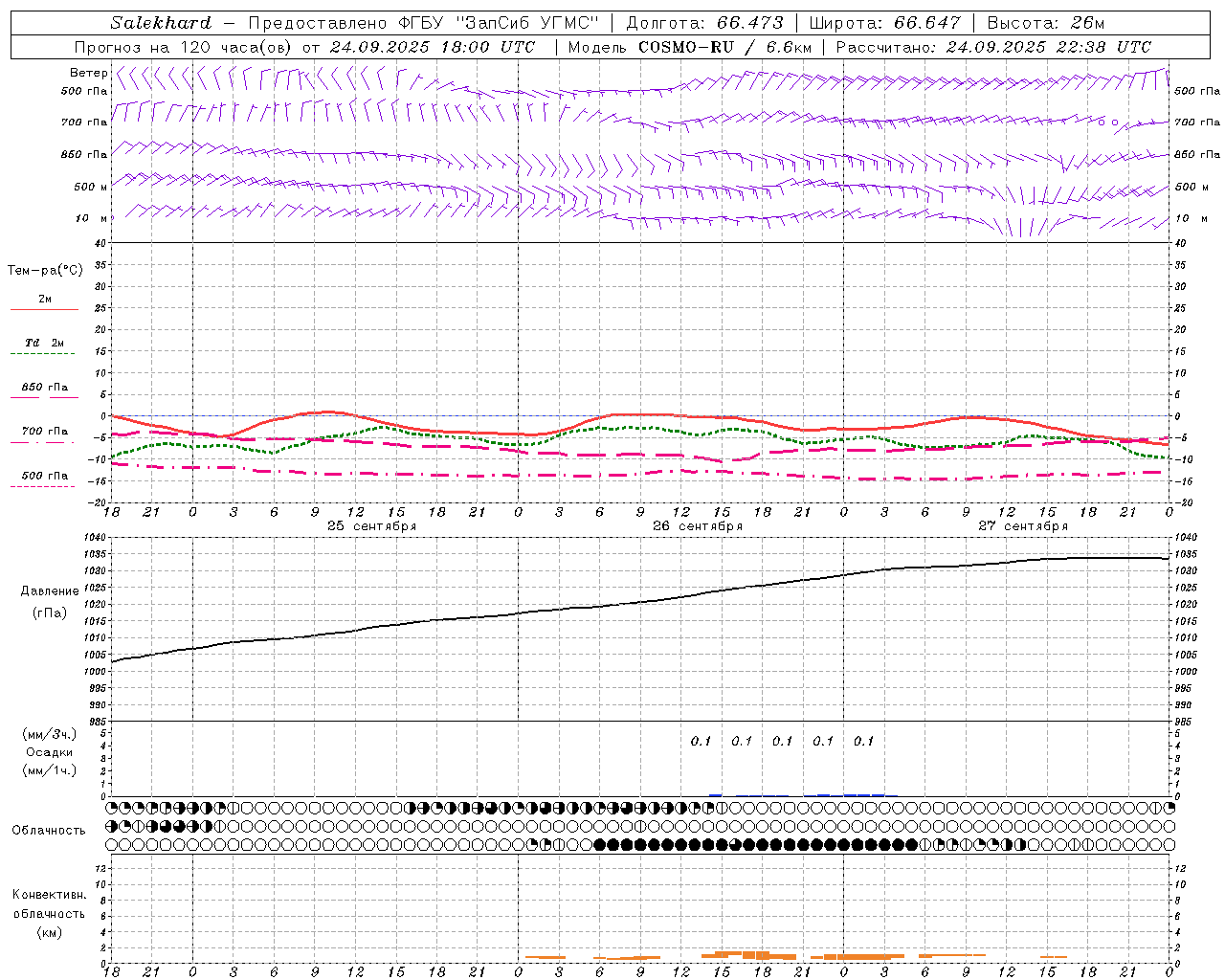This screenshot has height=980, width=1225.
Task: Click green dashed line sample under Td 2м
Action: pyautogui.click(x=43, y=354)
